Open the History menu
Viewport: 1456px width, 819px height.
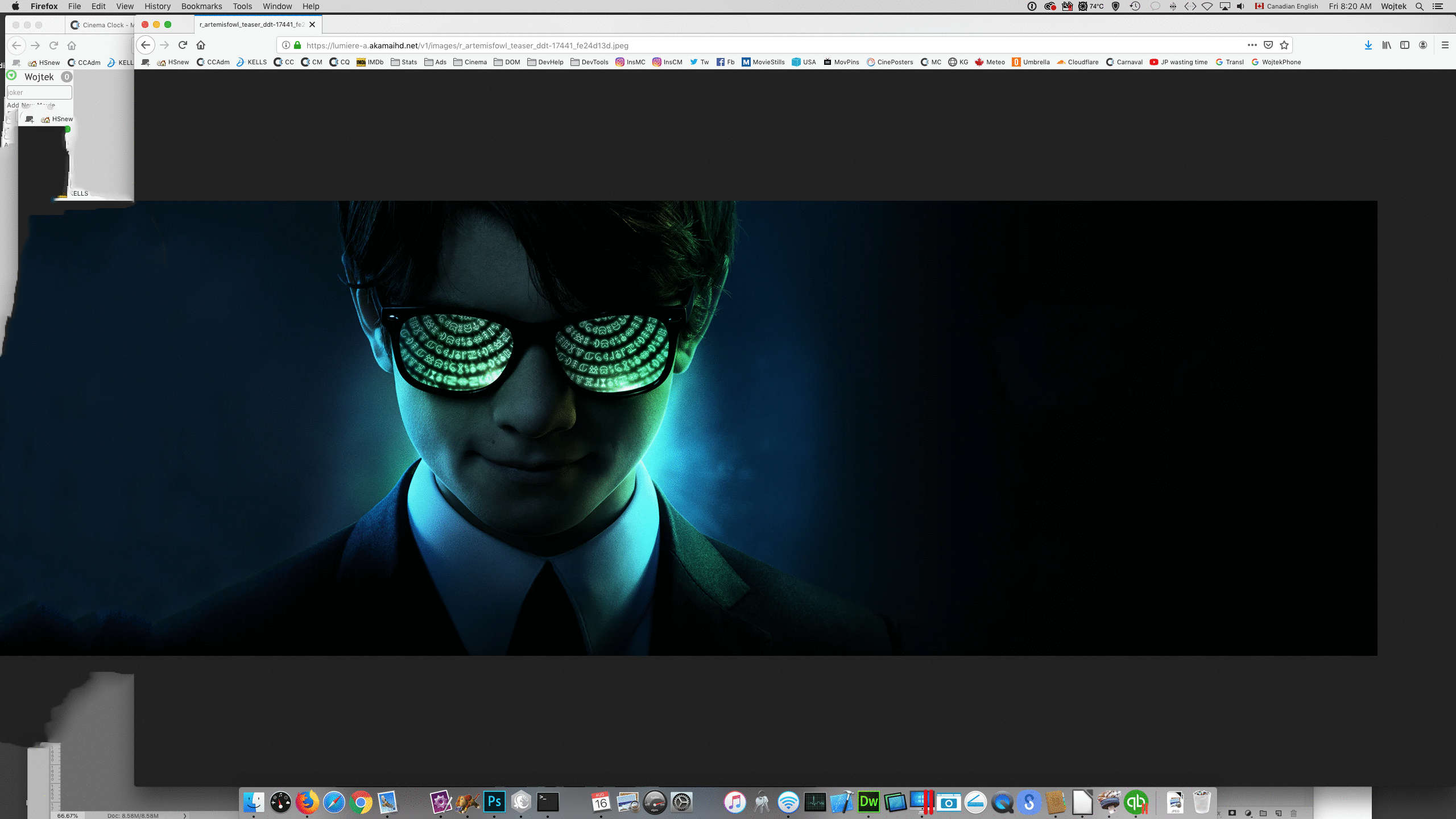(157, 6)
